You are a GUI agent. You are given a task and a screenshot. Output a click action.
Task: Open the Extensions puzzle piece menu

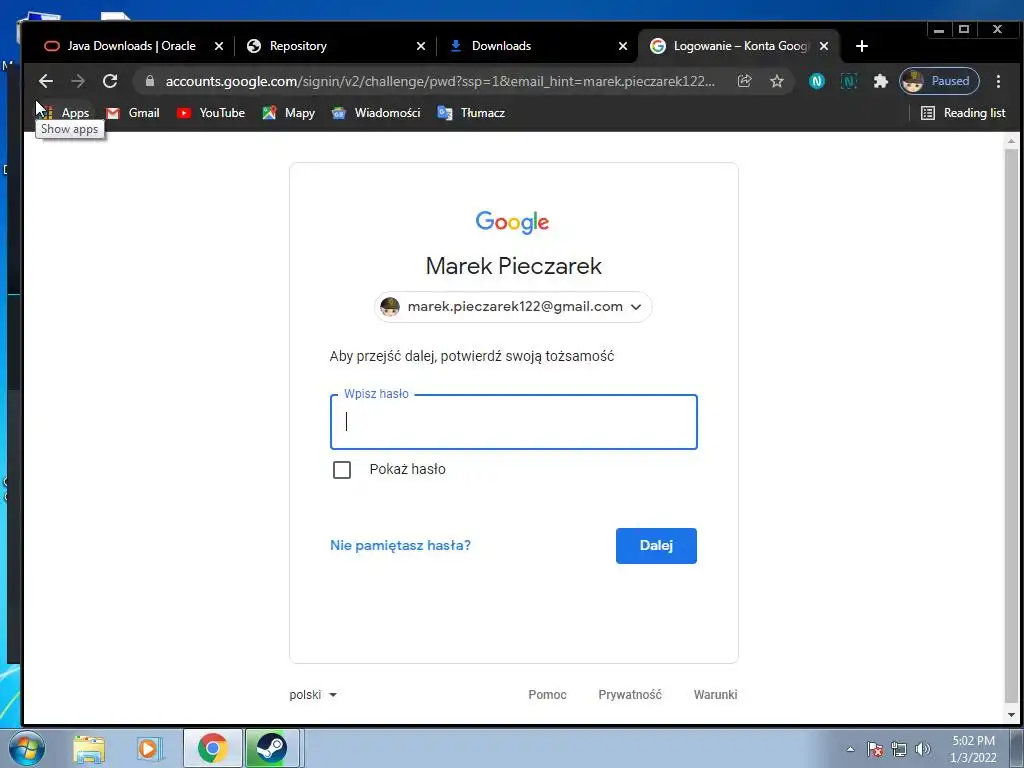[880, 81]
